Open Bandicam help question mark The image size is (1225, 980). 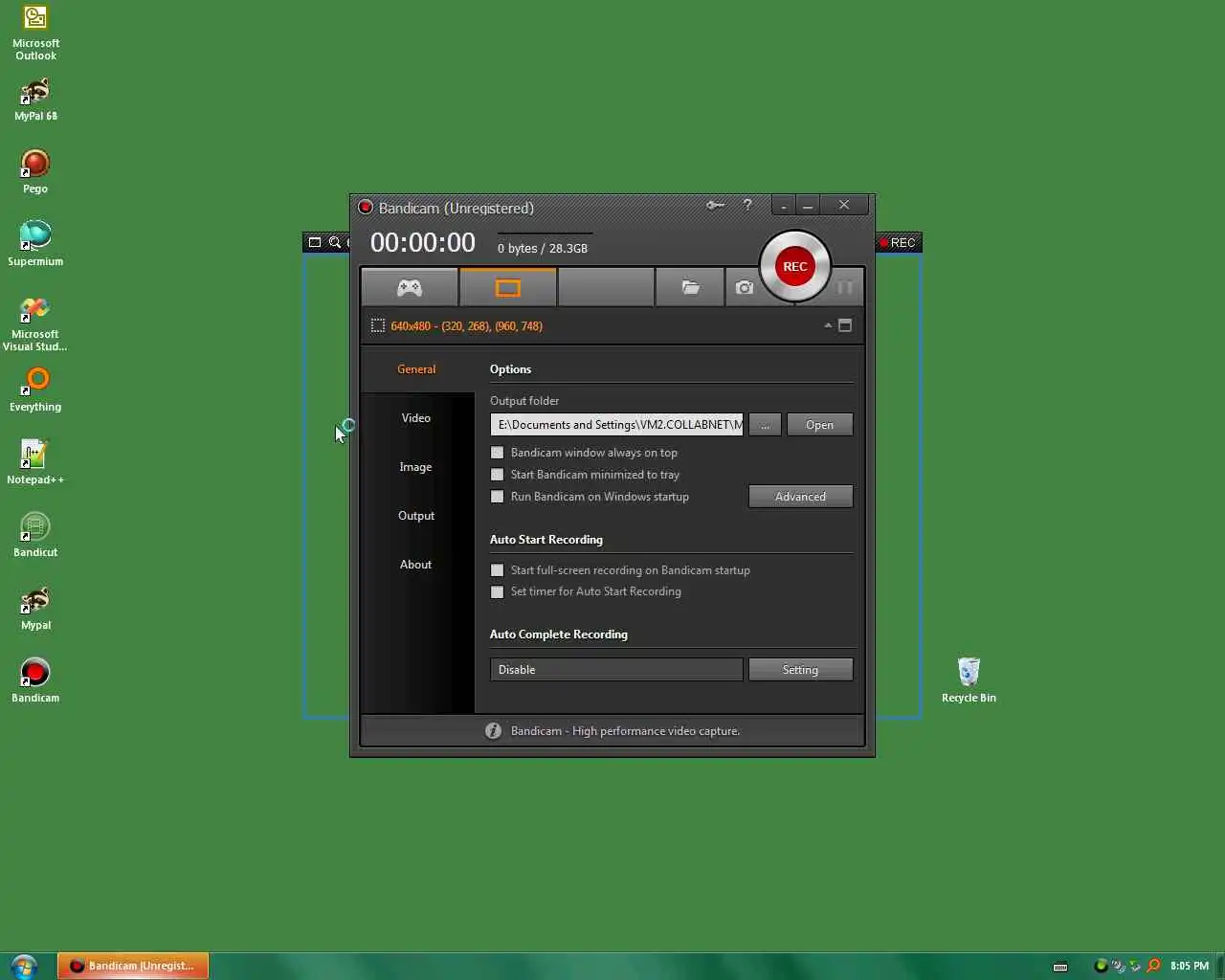747,205
